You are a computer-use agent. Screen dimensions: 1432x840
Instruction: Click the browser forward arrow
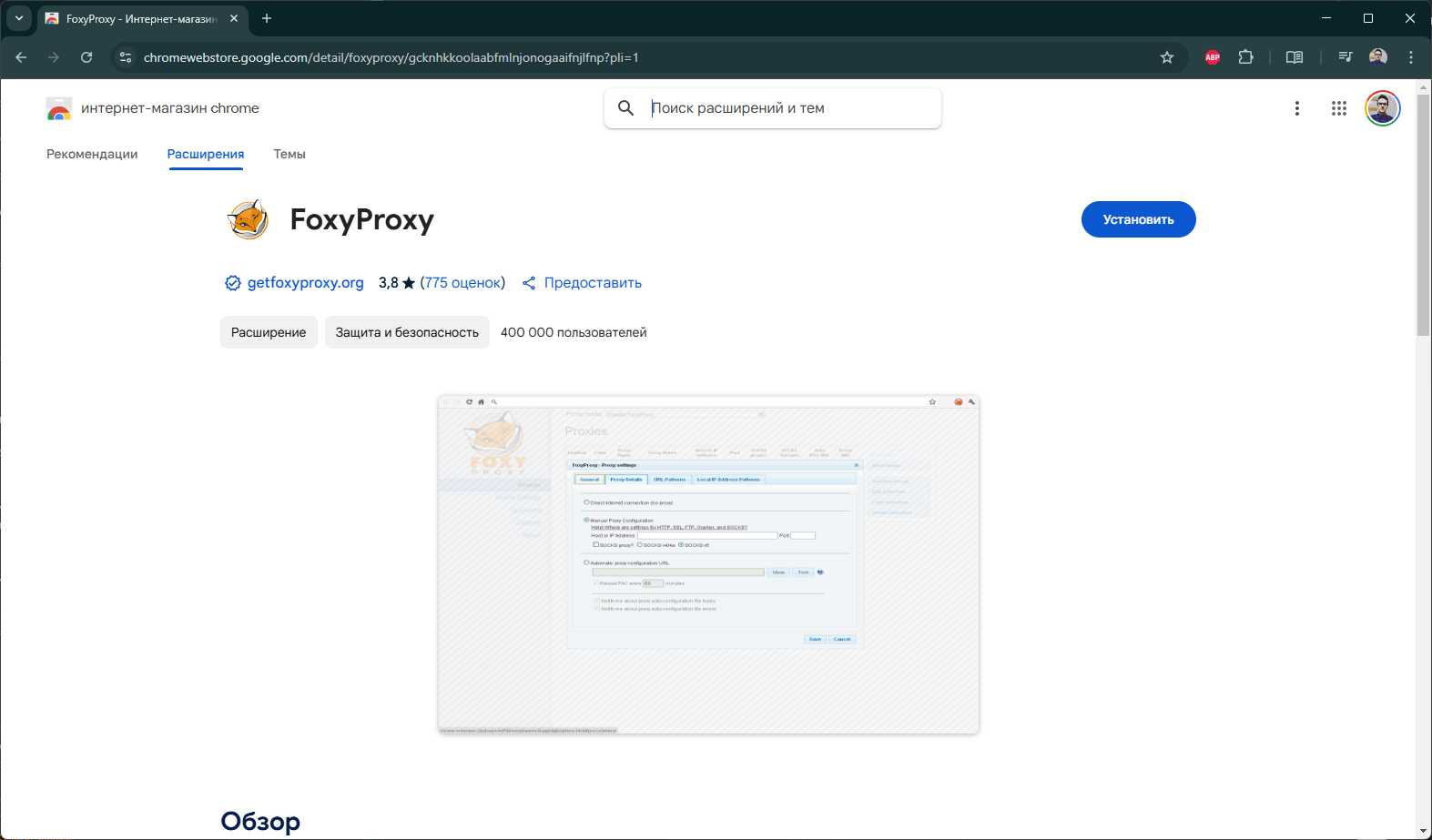tap(54, 57)
